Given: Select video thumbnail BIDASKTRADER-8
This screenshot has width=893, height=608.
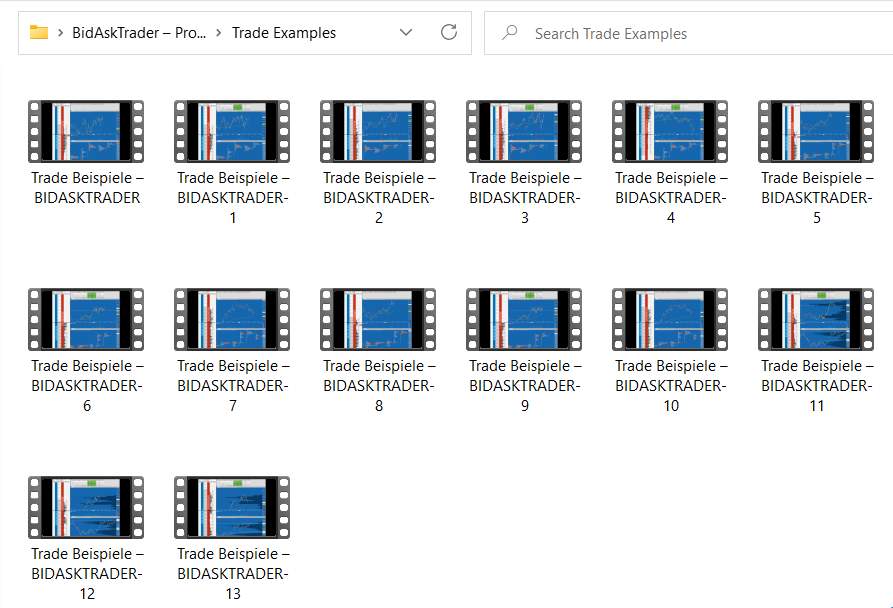Looking at the screenshot, I should click(x=378, y=319).
